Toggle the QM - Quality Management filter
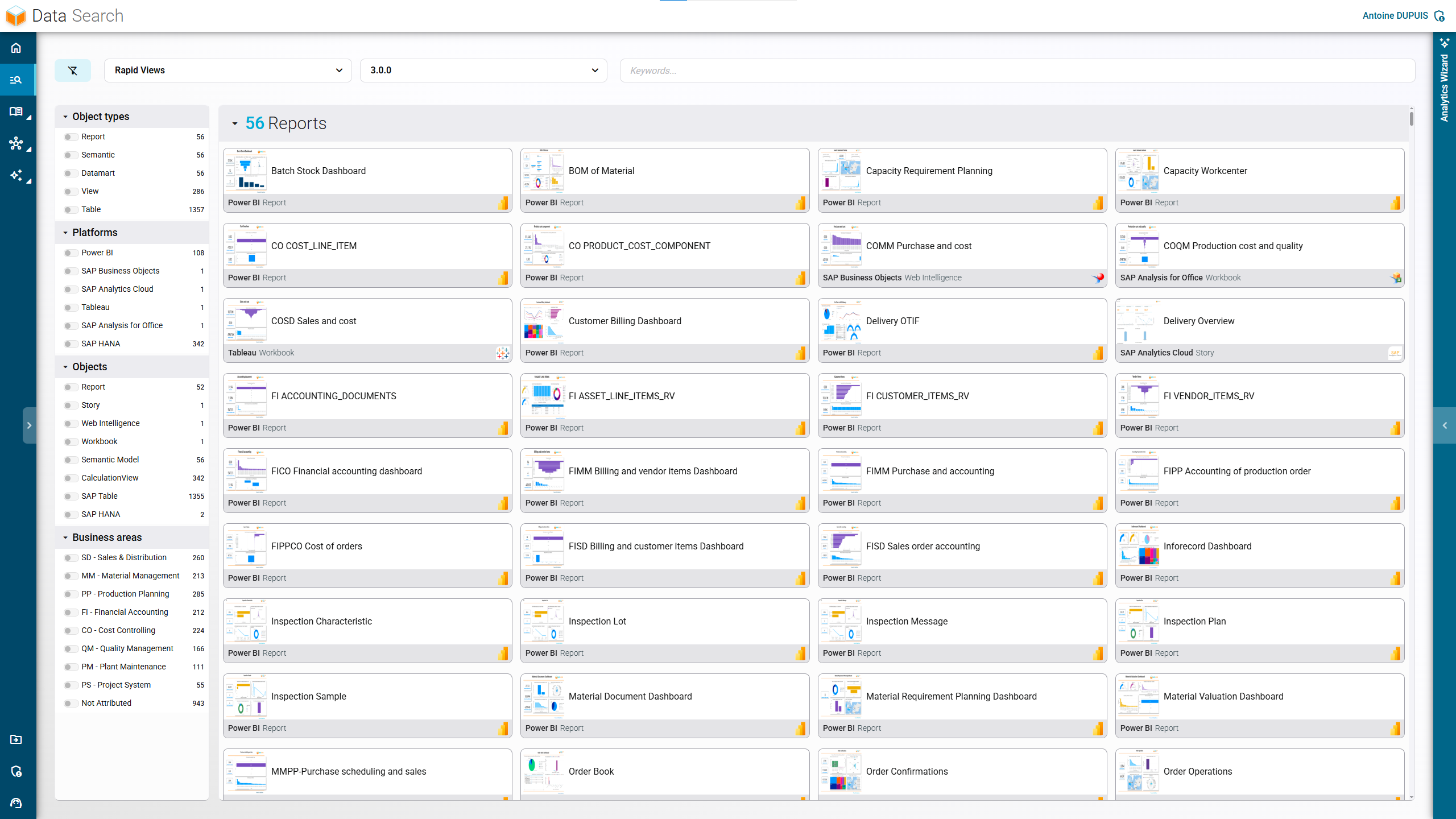This screenshot has height=819, width=1456. [x=71, y=649]
